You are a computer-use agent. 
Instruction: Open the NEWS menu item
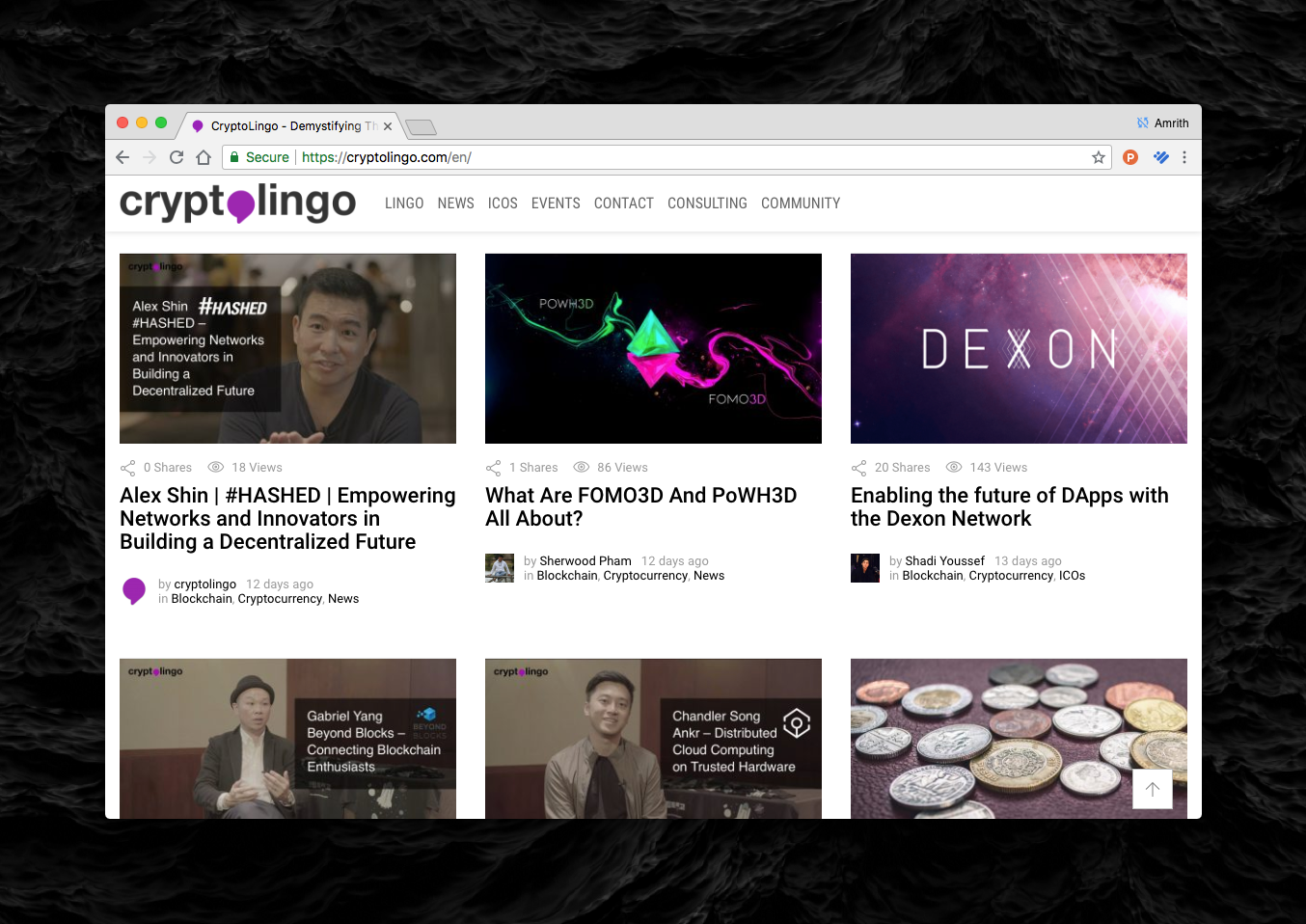pyautogui.click(x=455, y=204)
